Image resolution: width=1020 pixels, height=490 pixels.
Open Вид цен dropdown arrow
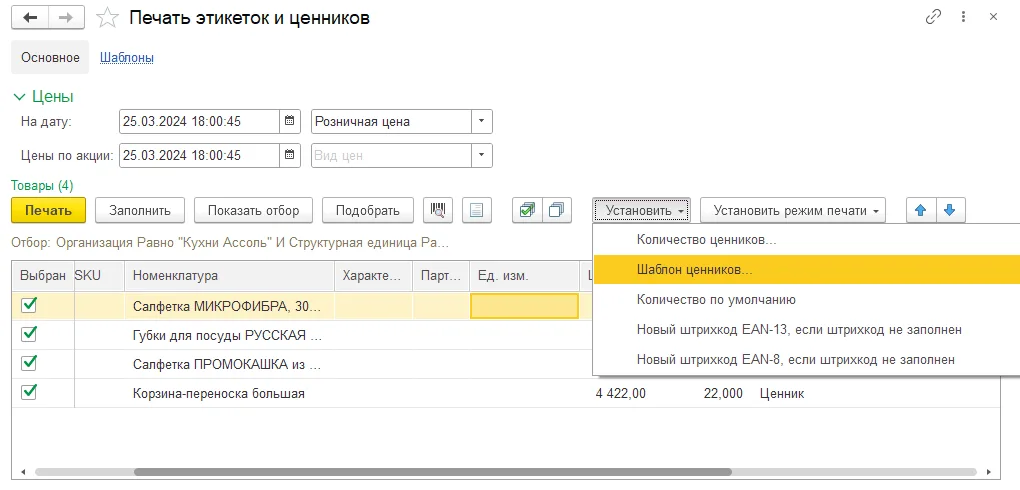481,155
